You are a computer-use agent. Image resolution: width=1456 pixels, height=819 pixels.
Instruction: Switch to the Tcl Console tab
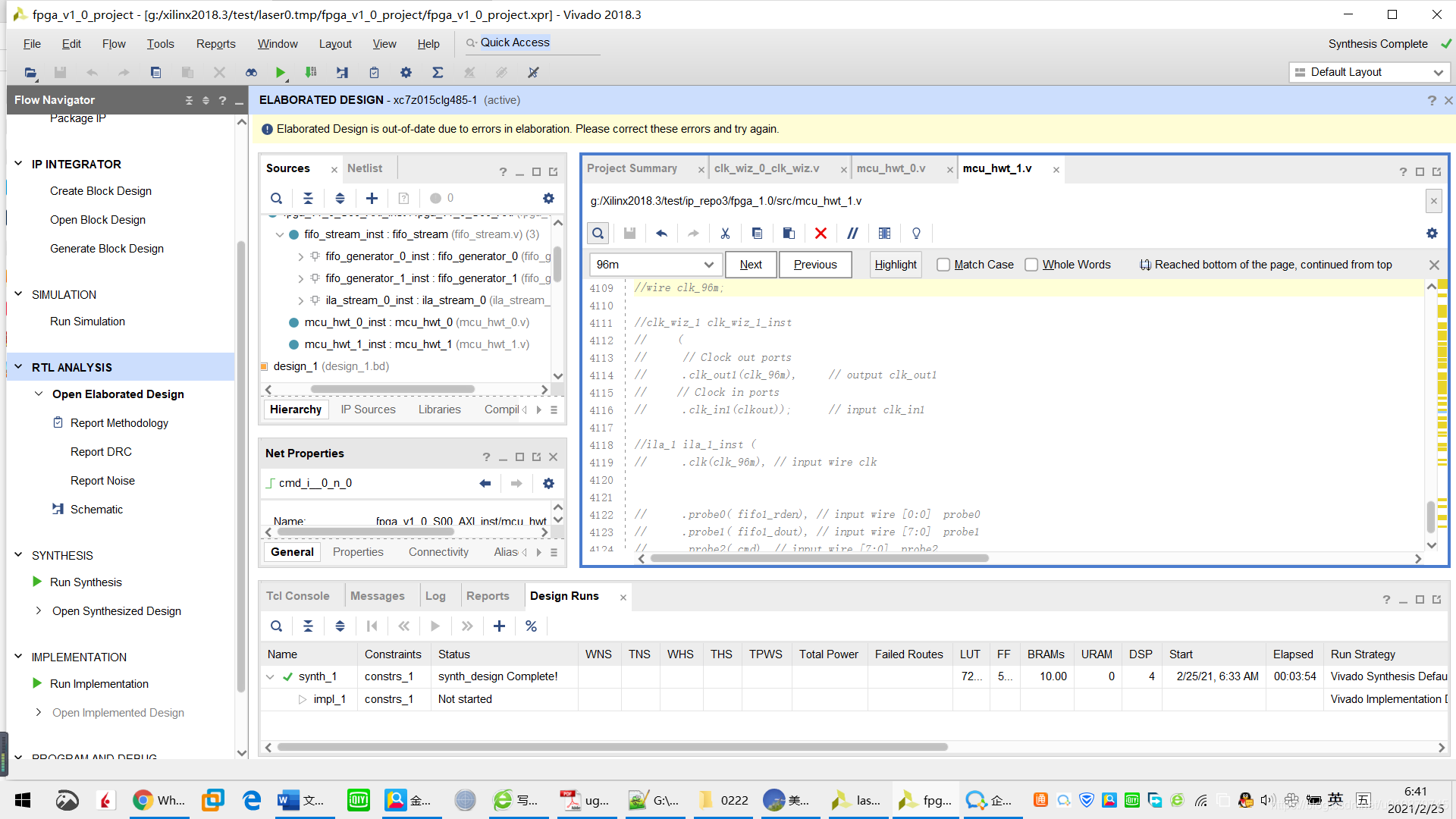click(297, 596)
